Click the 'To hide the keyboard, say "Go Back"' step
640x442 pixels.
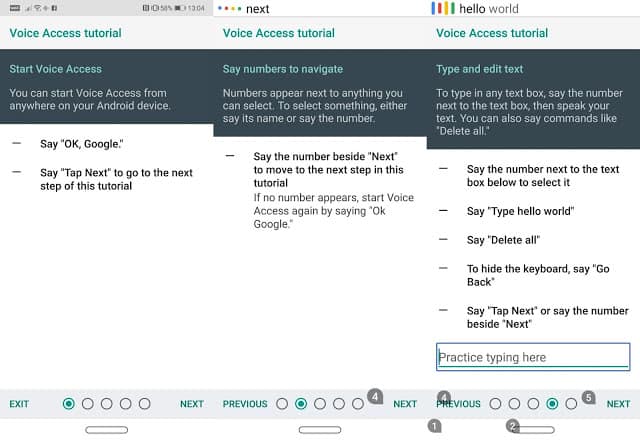click(538, 275)
